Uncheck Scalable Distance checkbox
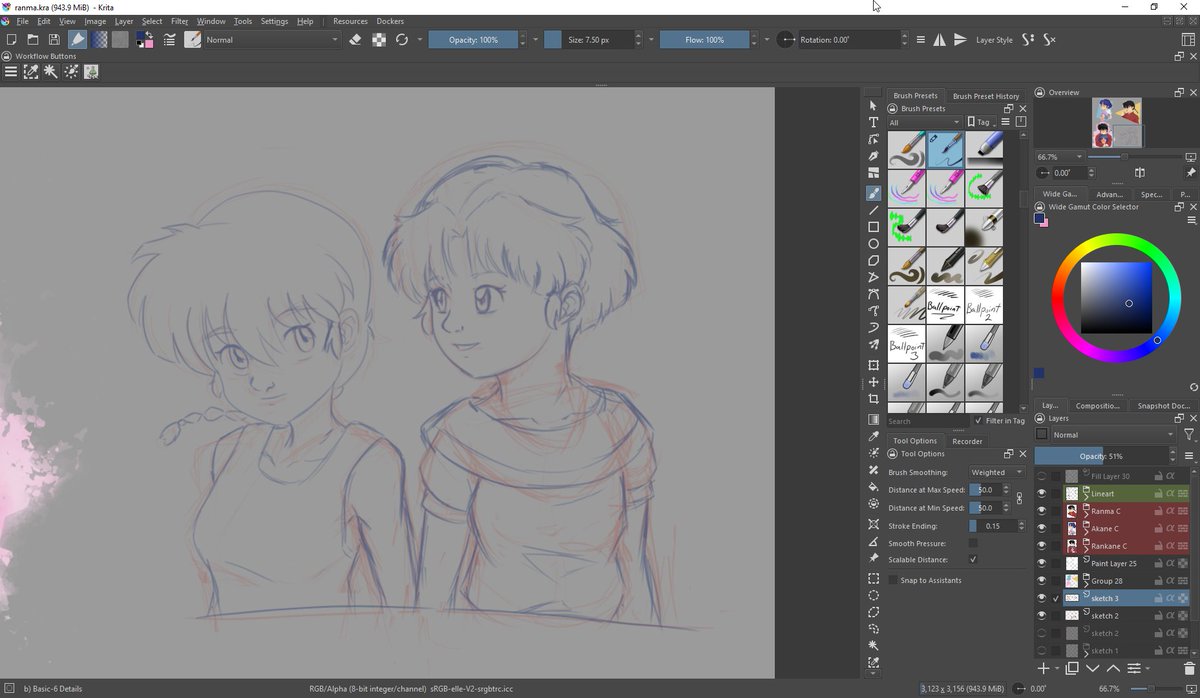 [x=973, y=559]
